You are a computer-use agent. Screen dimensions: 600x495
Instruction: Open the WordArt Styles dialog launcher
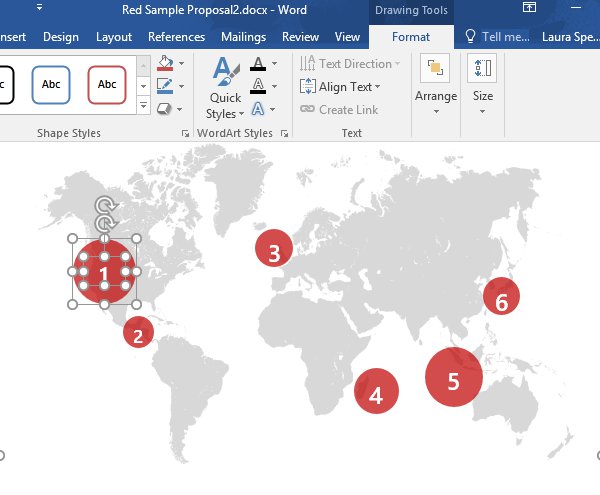(284, 133)
